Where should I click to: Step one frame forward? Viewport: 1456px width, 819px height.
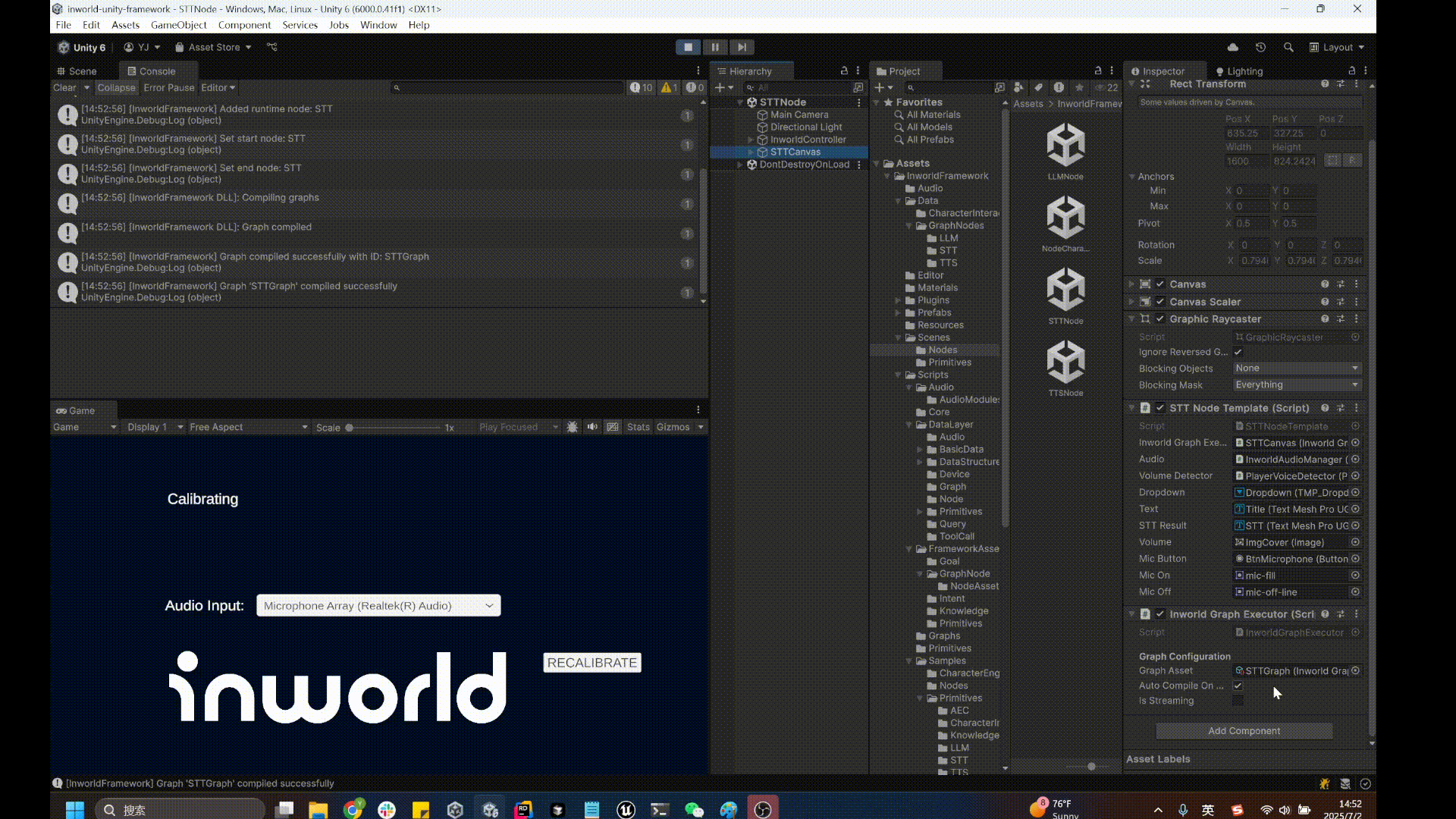coord(742,47)
